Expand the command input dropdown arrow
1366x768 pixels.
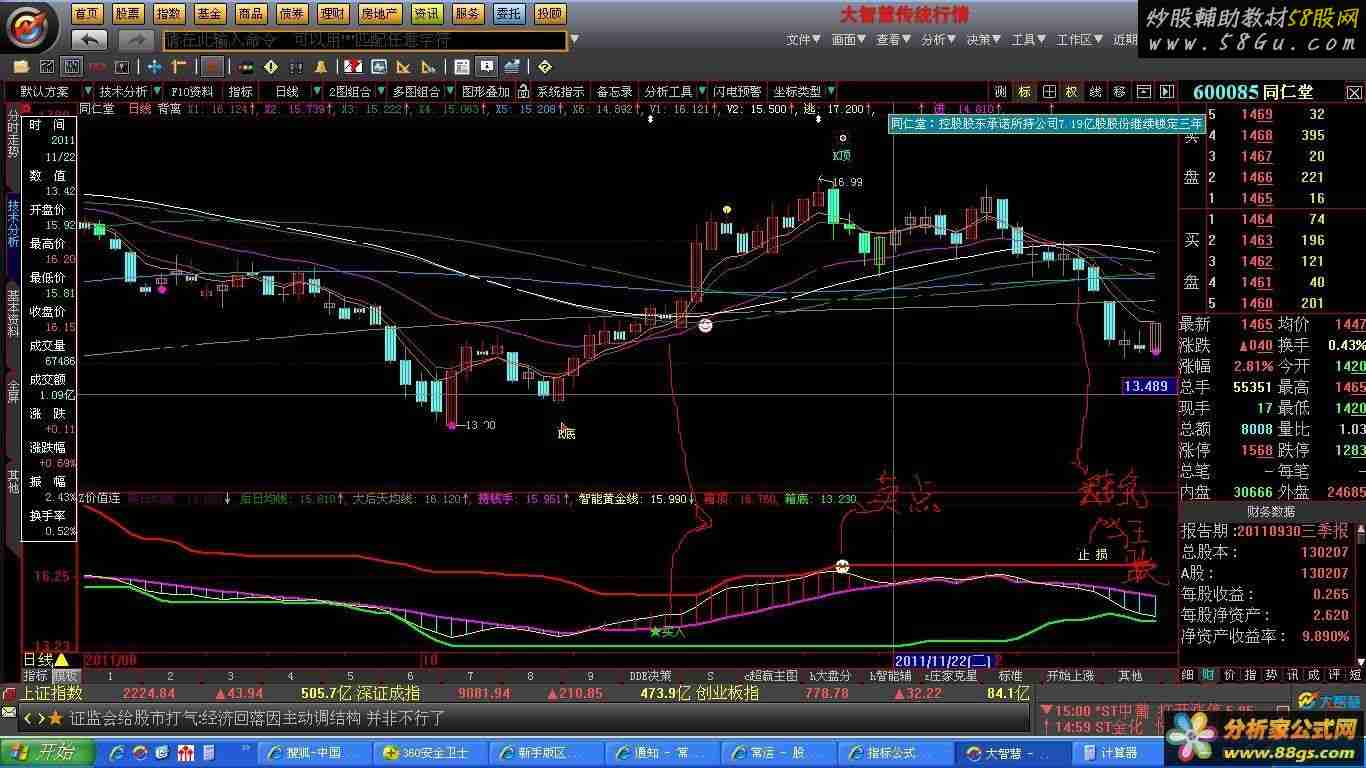(574, 40)
